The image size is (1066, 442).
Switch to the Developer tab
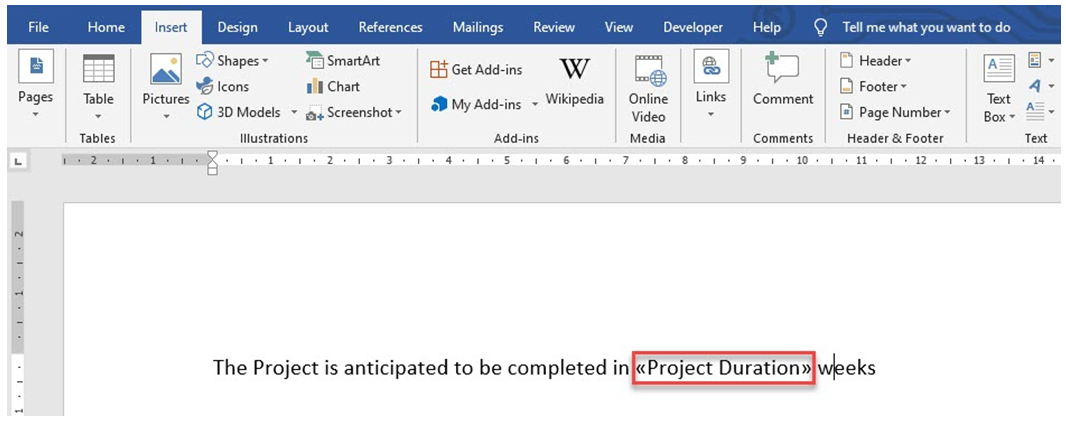pyautogui.click(x=693, y=27)
